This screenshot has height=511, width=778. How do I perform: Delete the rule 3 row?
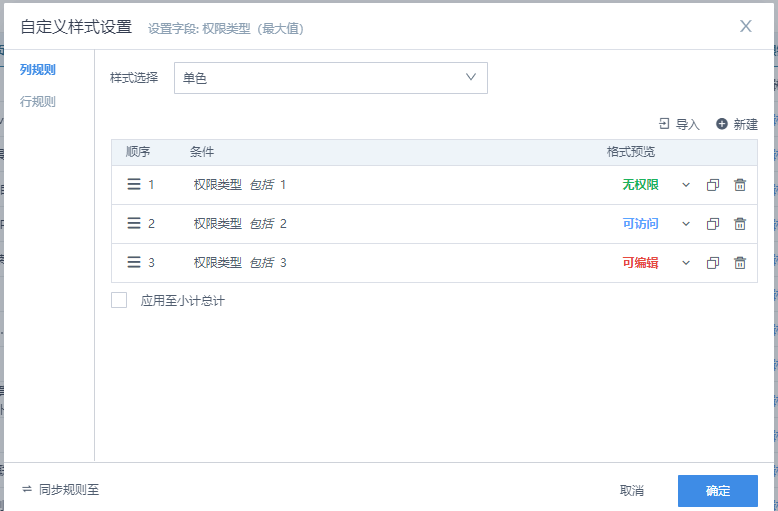[x=740, y=263]
